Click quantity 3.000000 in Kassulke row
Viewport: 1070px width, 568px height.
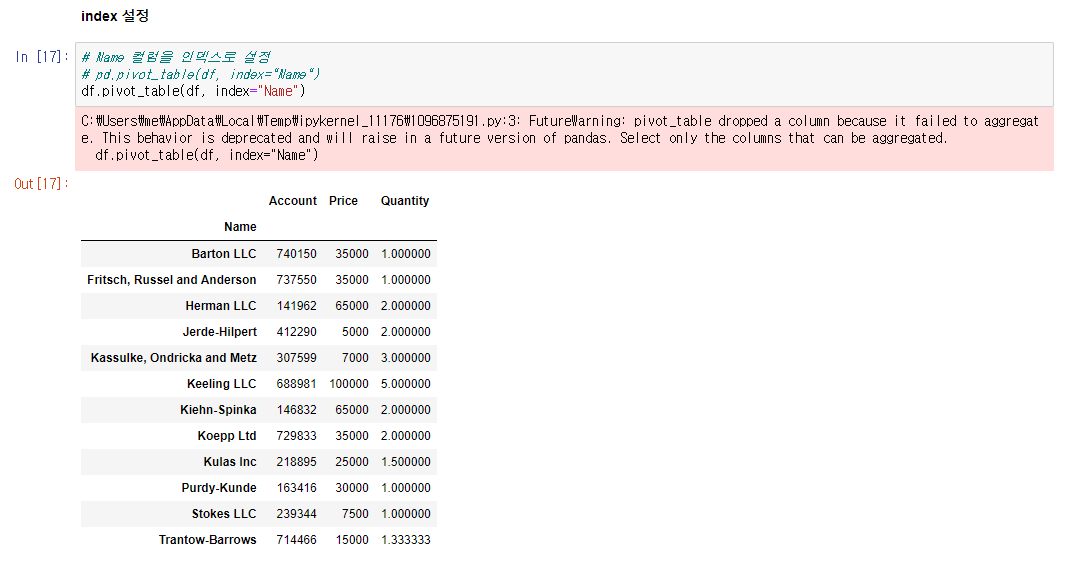click(x=405, y=357)
